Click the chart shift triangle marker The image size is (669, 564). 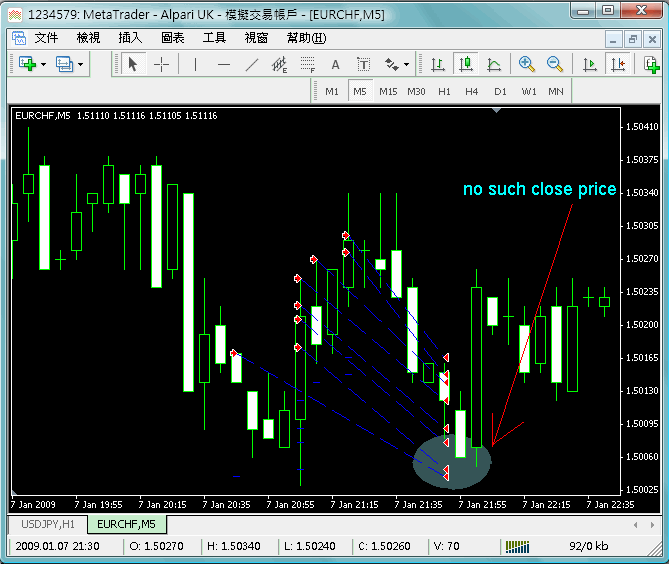pyautogui.click(x=496, y=110)
